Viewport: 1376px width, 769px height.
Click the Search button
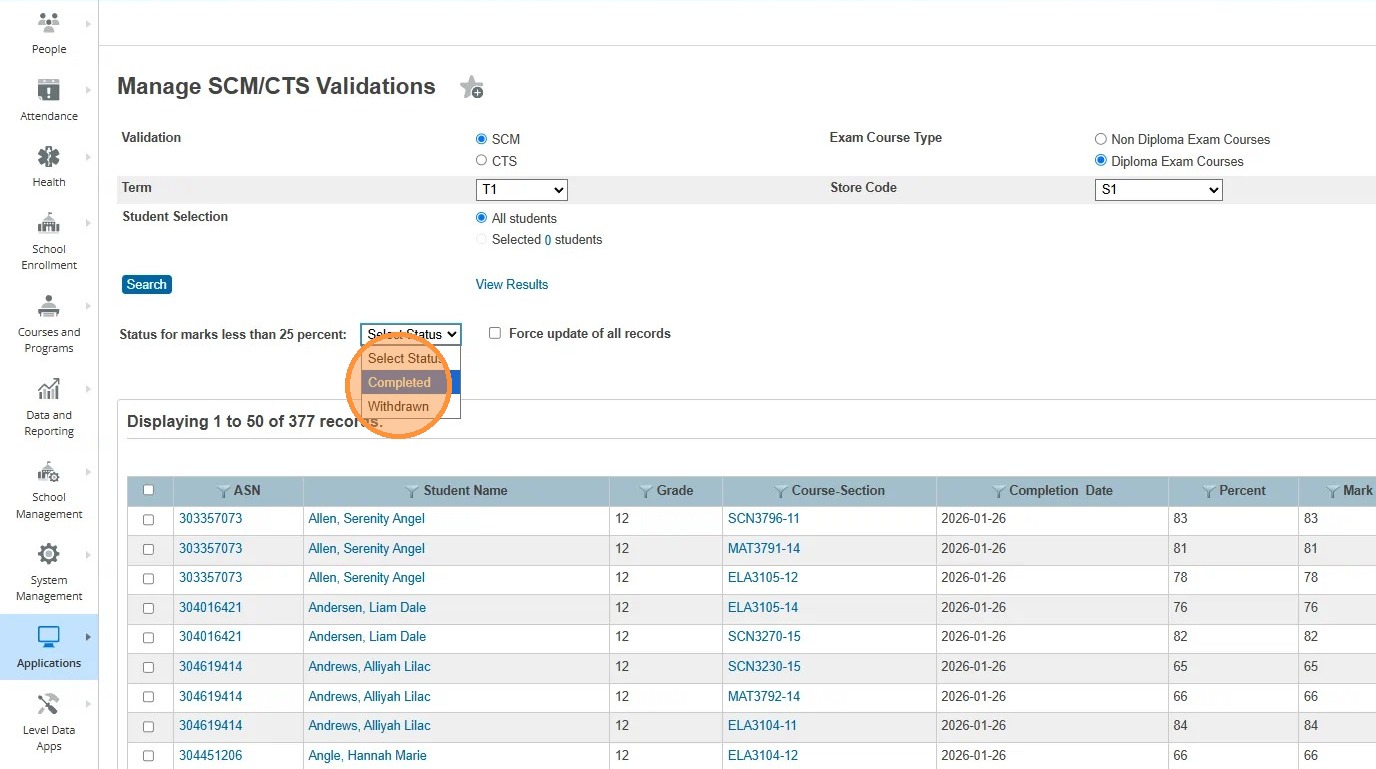tap(146, 284)
